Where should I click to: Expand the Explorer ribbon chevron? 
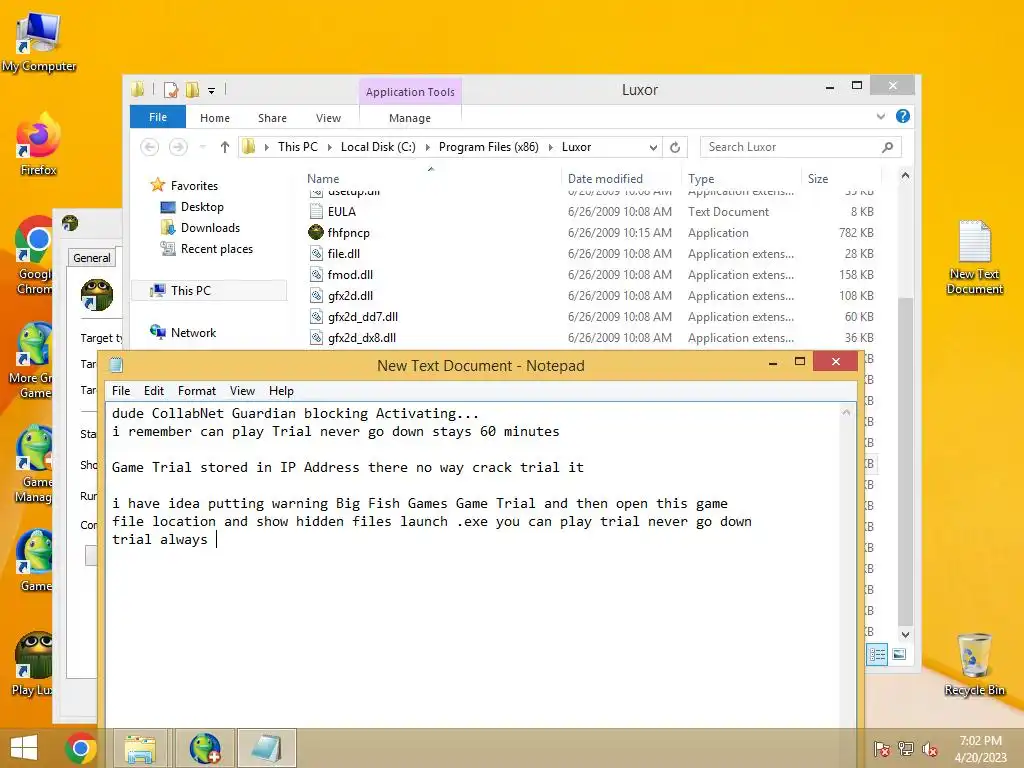pyautogui.click(x=881, y=116)
